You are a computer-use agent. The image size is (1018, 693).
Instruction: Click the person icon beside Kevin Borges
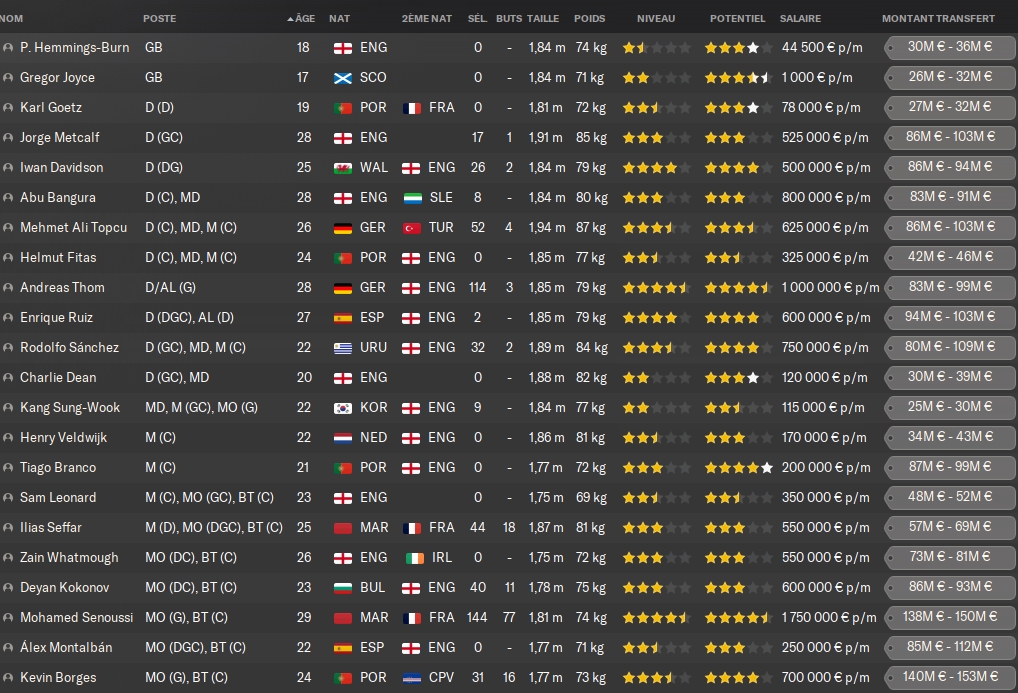pyautogui.click(x=8, y=677)
